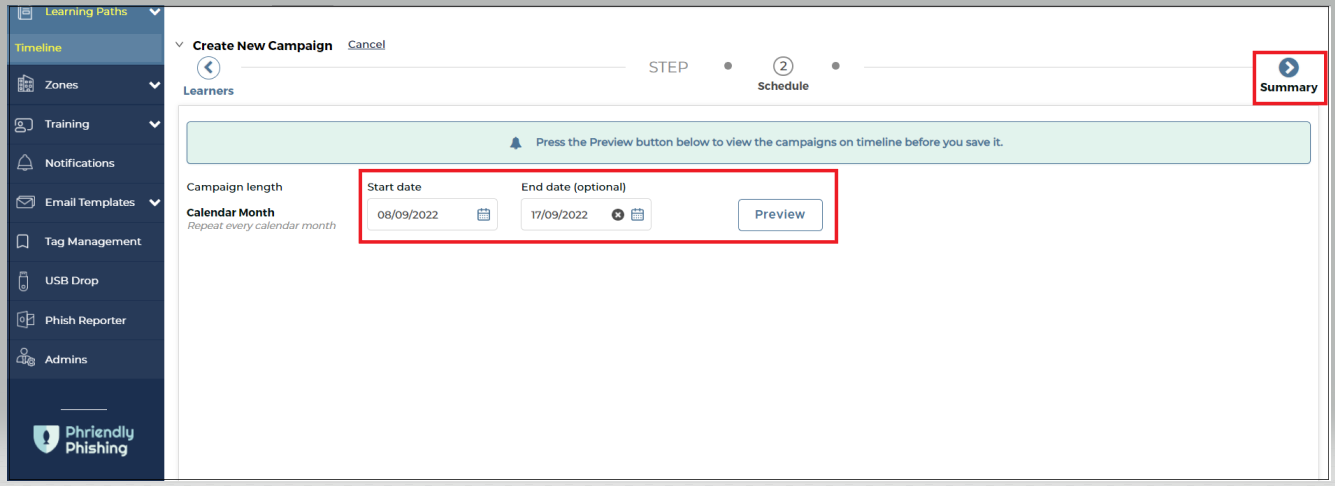Select USB Drop drive icon
Image resolution: width=1335 pixels, height=486 pixels.
click(x=24, y=281)
